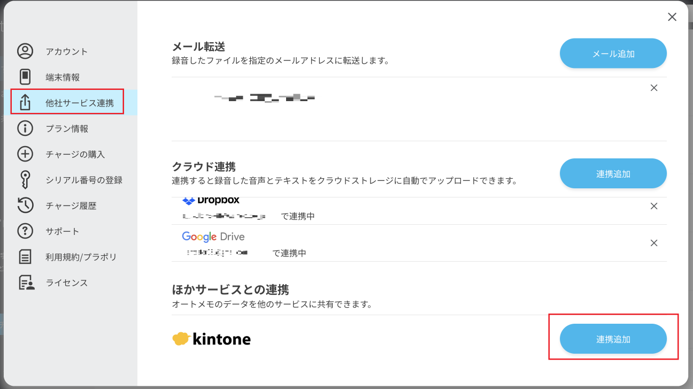Click the メール追加 button
This screenshot has height=389, width=693.
[x=613, y=53]
